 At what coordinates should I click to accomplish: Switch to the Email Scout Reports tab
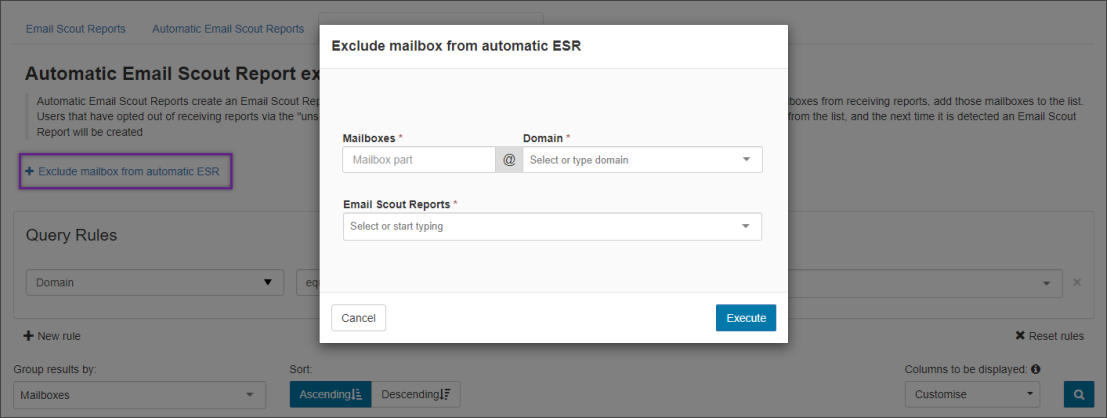pyautogui.click(x=76, y=29)
